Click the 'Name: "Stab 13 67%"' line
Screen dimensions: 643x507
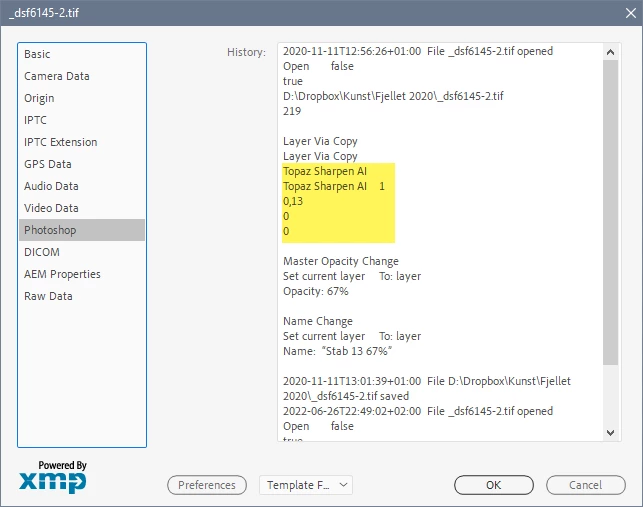[x=337, y=351]
